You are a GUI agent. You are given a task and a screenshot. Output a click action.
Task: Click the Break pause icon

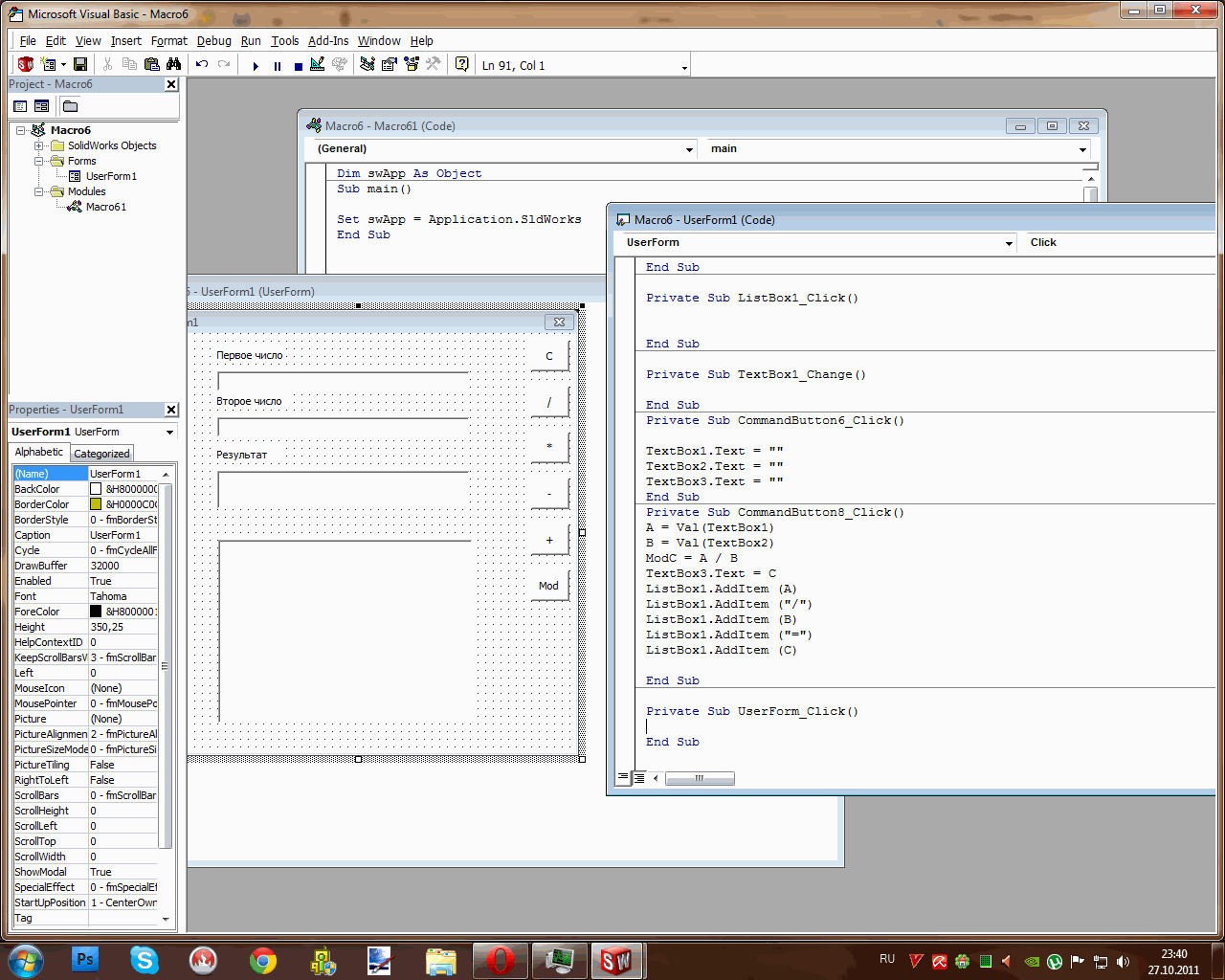coord(278,65)
